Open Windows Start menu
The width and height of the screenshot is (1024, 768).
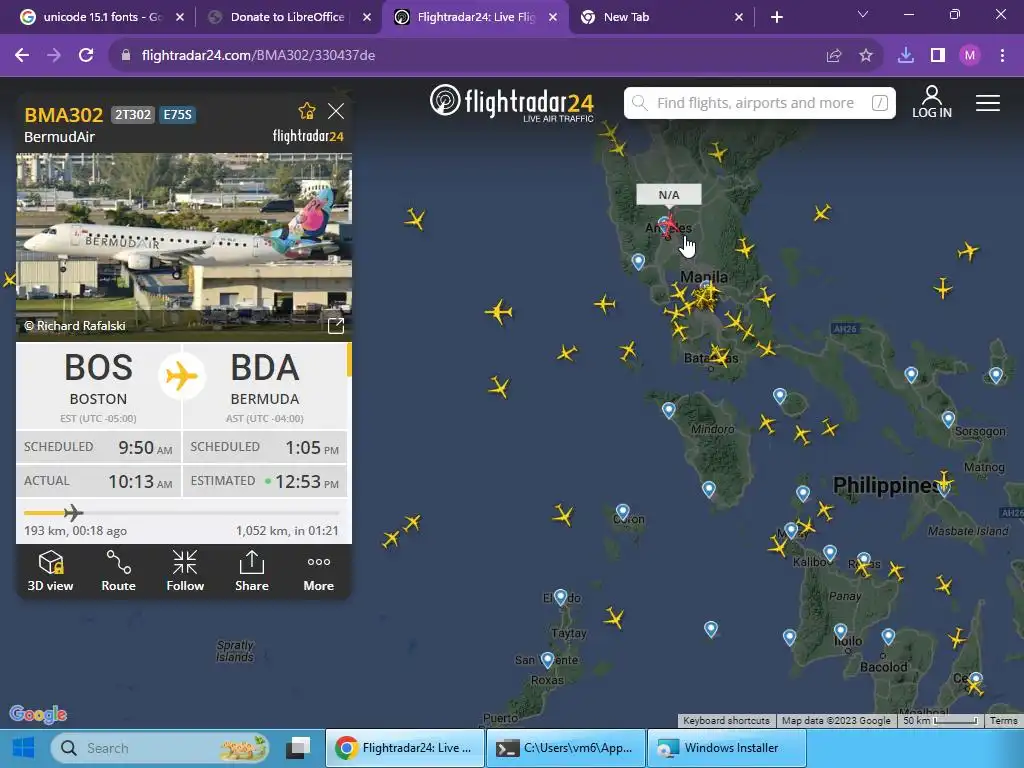click(24, 748)
